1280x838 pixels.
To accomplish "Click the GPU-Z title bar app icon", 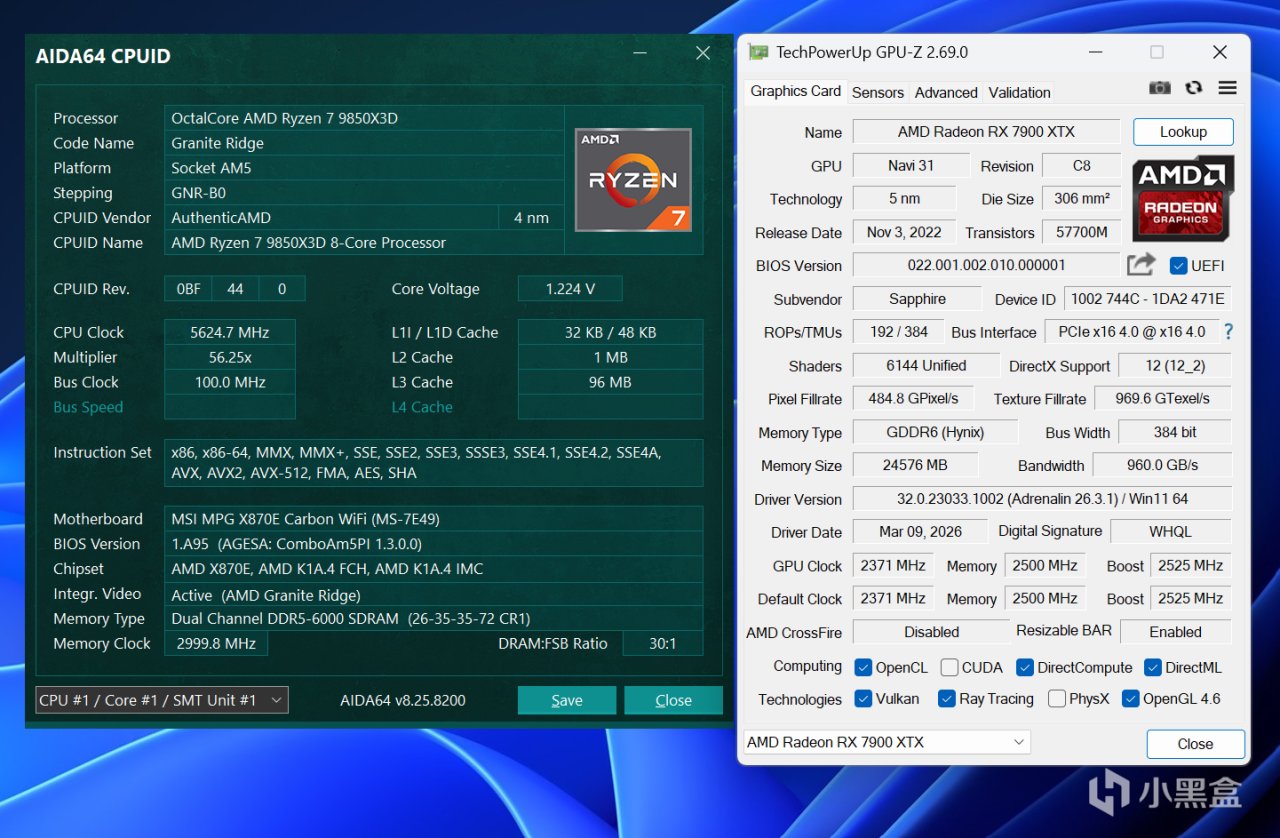I will (759, 52).
